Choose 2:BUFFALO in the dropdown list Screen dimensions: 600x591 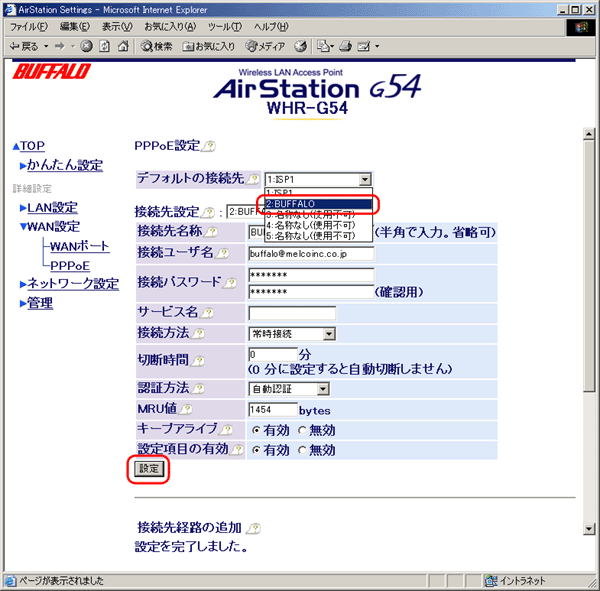(x=318, y=204)
